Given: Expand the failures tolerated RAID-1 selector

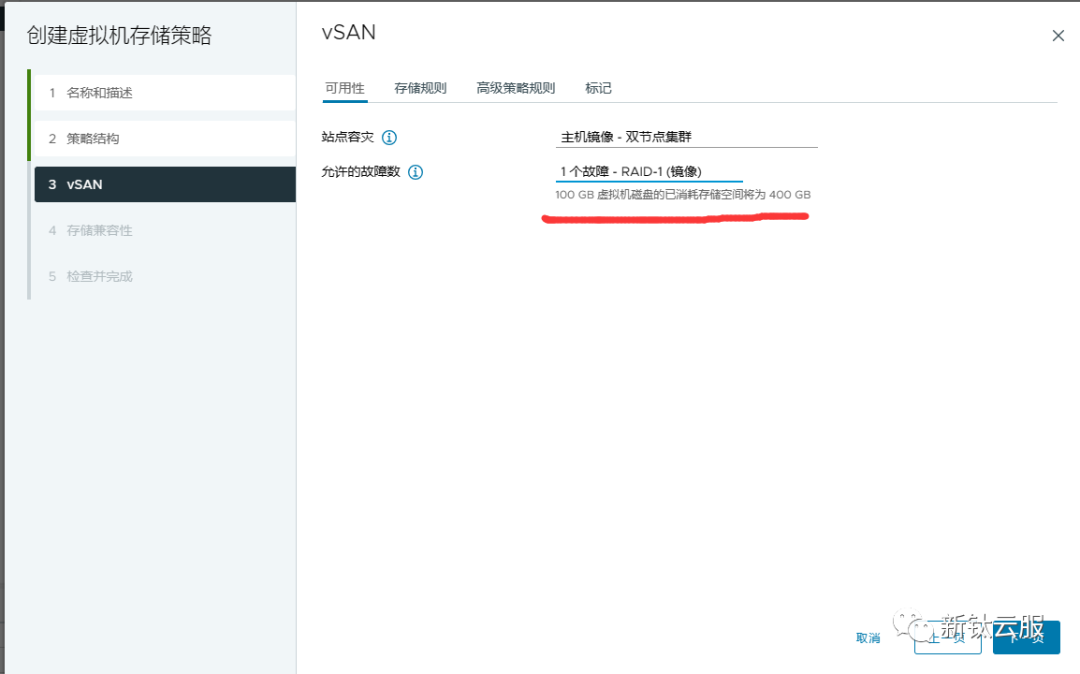Looking at the screenshot, I should [x=650, y=170].
